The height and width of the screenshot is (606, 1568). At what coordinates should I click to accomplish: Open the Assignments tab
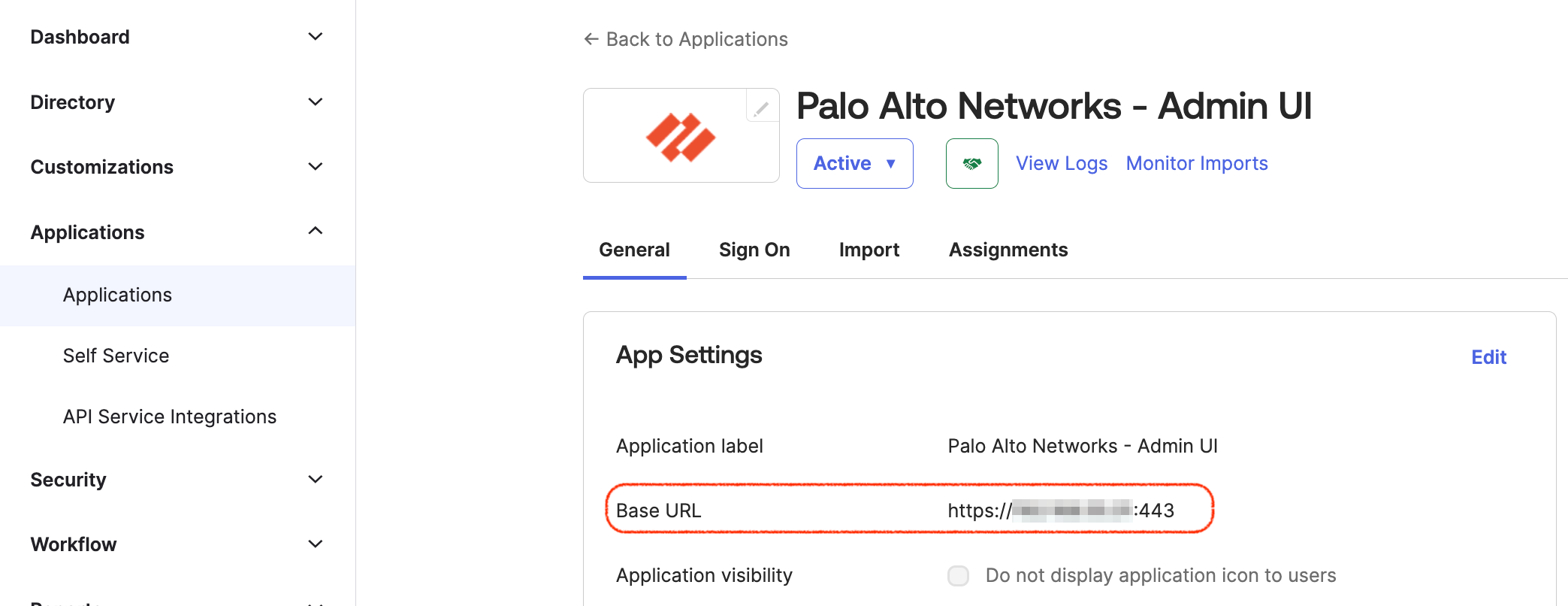[x=1008, y=250]
